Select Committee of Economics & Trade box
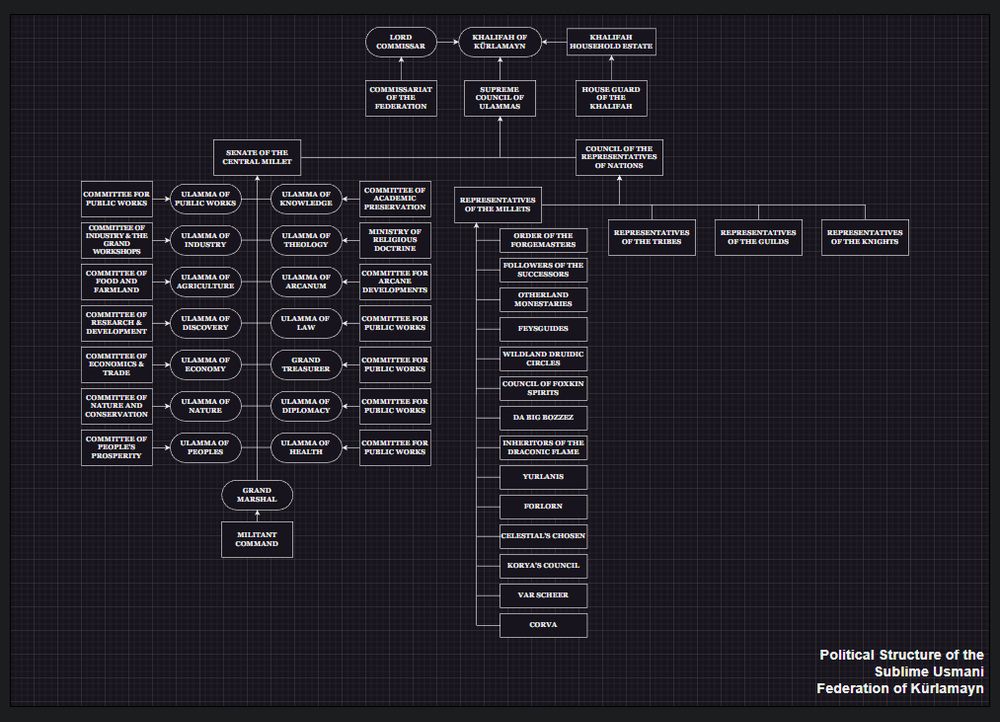The image size is (1000, 722). 117,365
